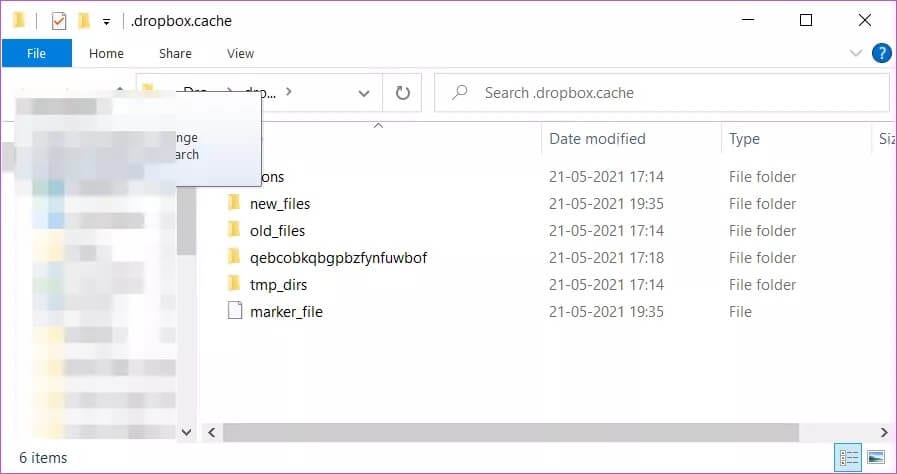The height and width of the screenshot is (474, 897).
Task: Click window system folder icon in title bar
Action: [x=19, y=21]
